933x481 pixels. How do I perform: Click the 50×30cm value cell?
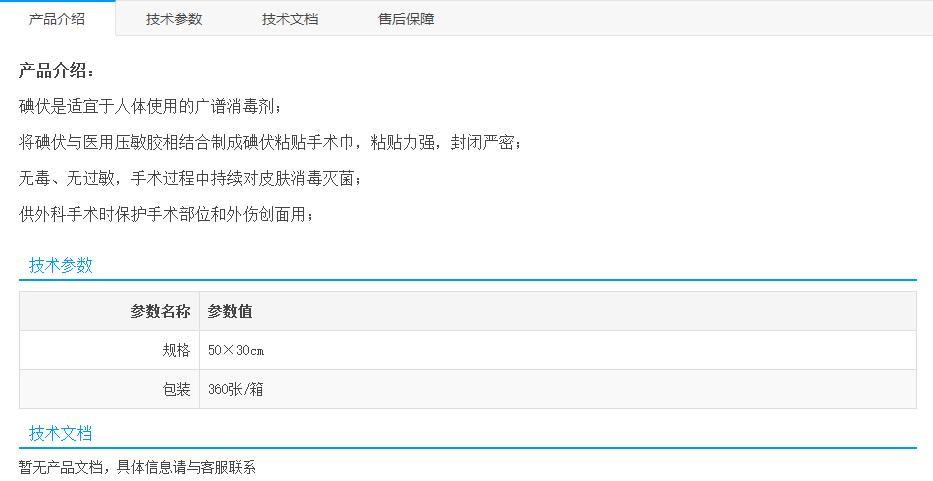[236, 350]
